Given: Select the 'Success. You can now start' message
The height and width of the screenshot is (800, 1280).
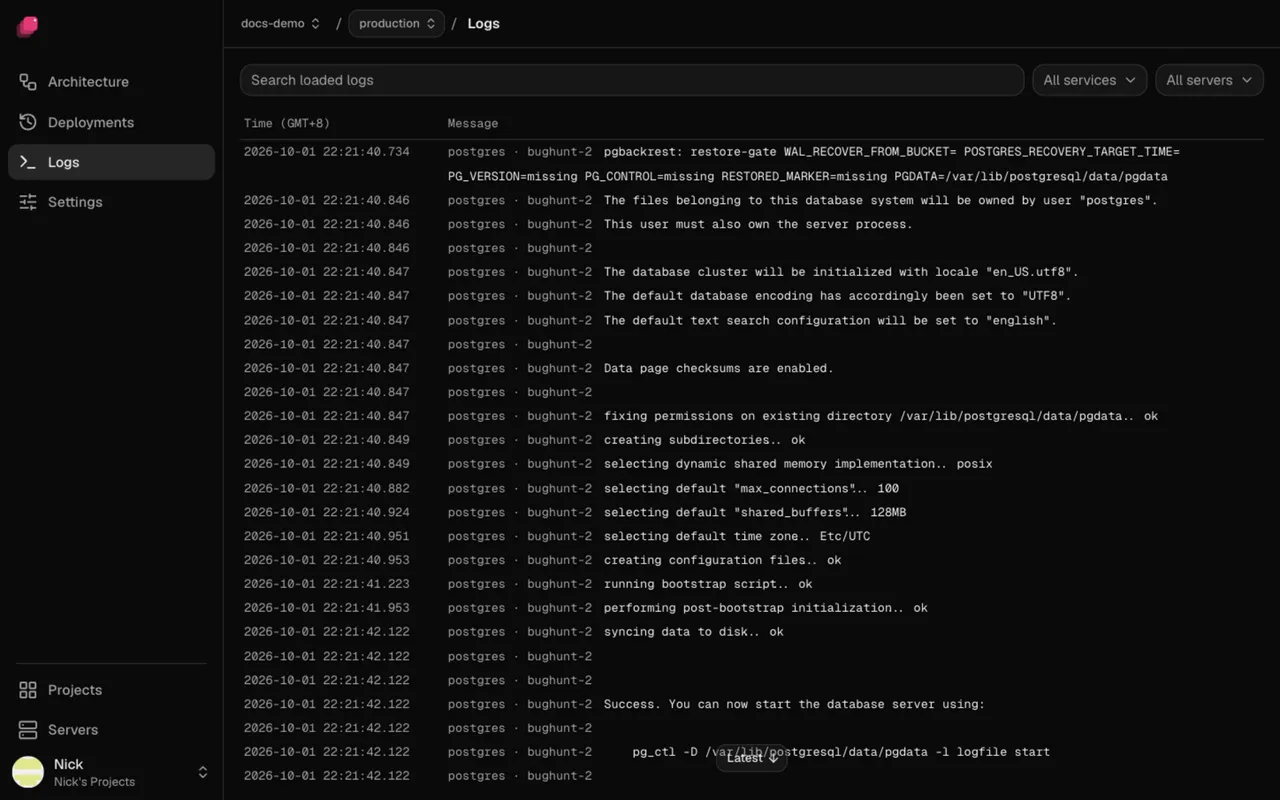Looking at the screenshot, I should point(794,704).
